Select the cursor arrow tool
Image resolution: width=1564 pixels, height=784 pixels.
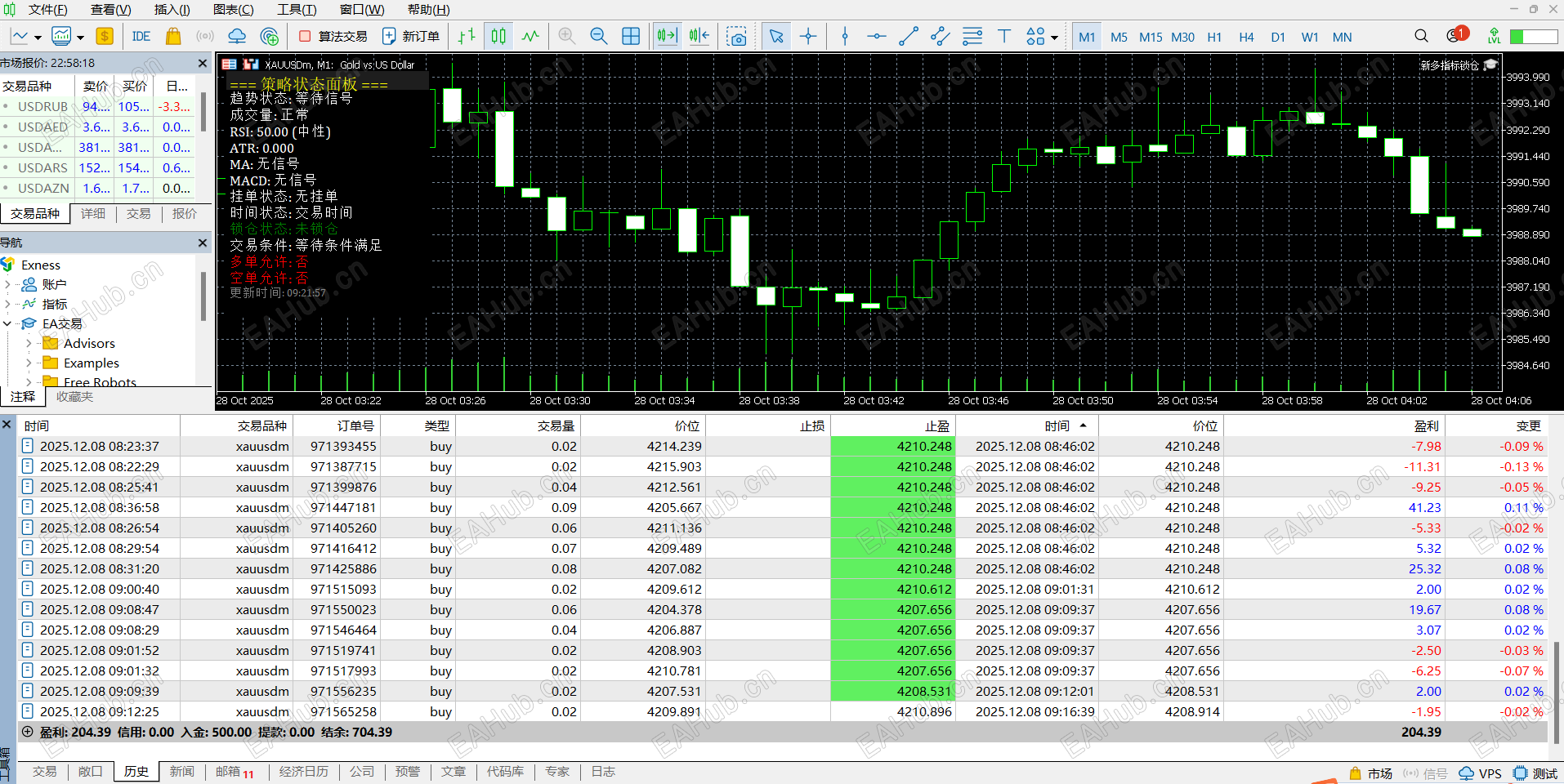(x=776, y=36)
